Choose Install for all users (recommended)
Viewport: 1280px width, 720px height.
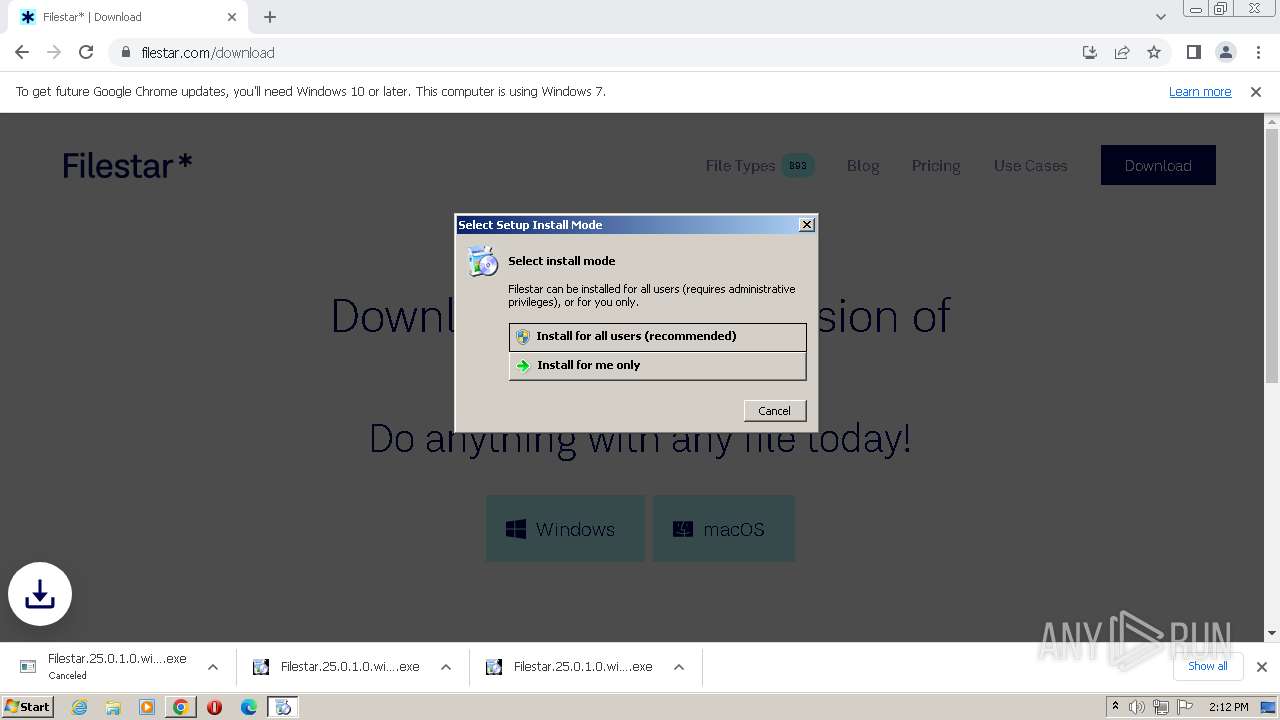click(x=657, y=336)
